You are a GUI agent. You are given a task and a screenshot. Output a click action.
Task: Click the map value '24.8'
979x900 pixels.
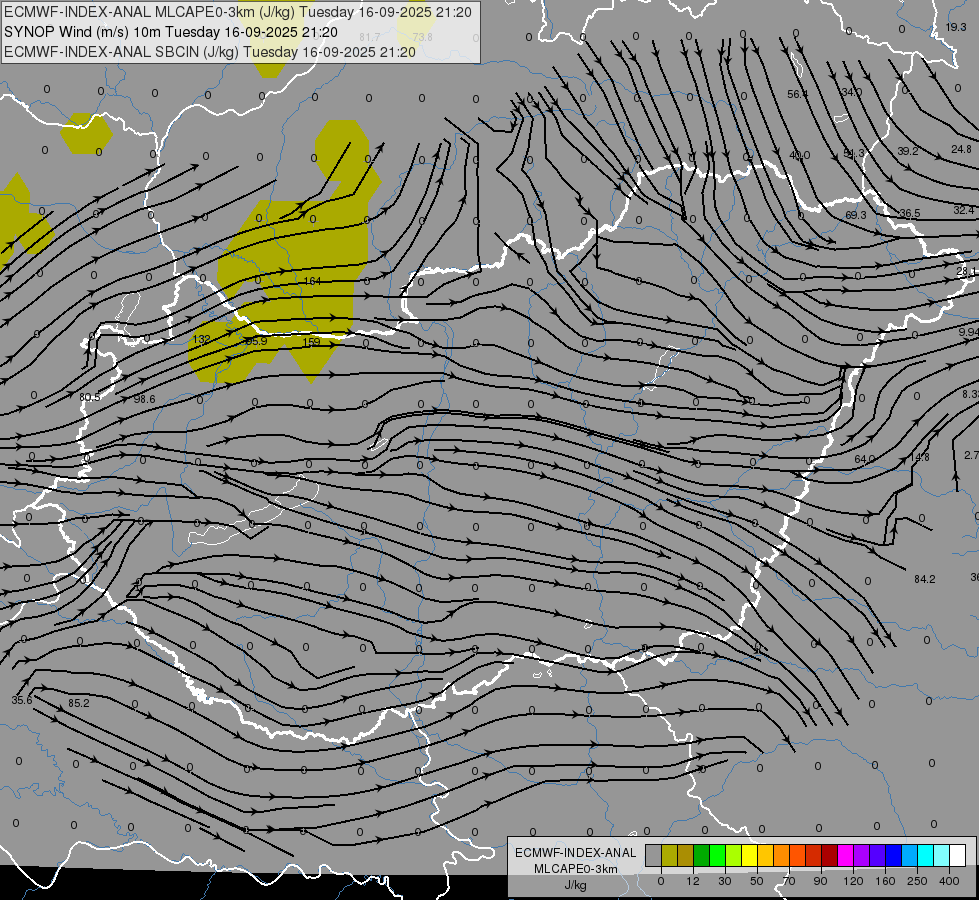[962, 149]
